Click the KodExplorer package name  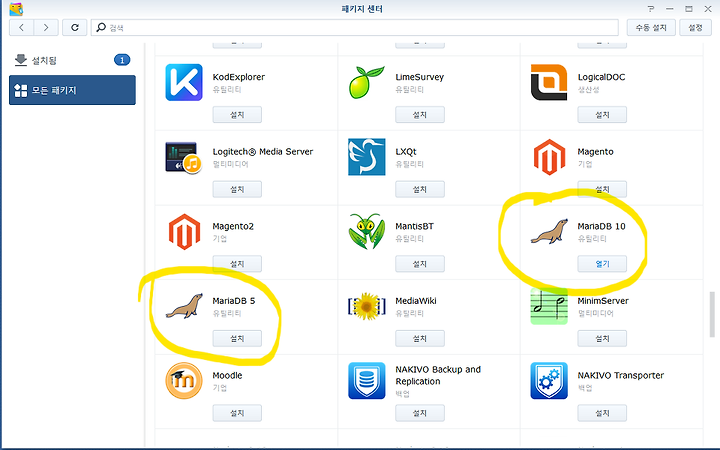point(238,77)
